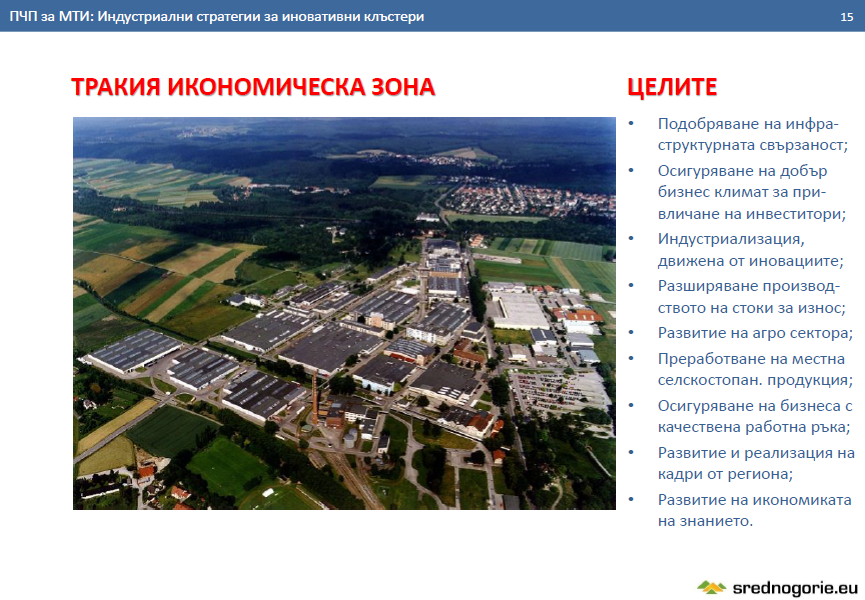Select the bullet 'Развитие и реализация на кадри от региона'
Image resolution: width=865 pixels, height=600 pixels.
[x=756, y=463]
